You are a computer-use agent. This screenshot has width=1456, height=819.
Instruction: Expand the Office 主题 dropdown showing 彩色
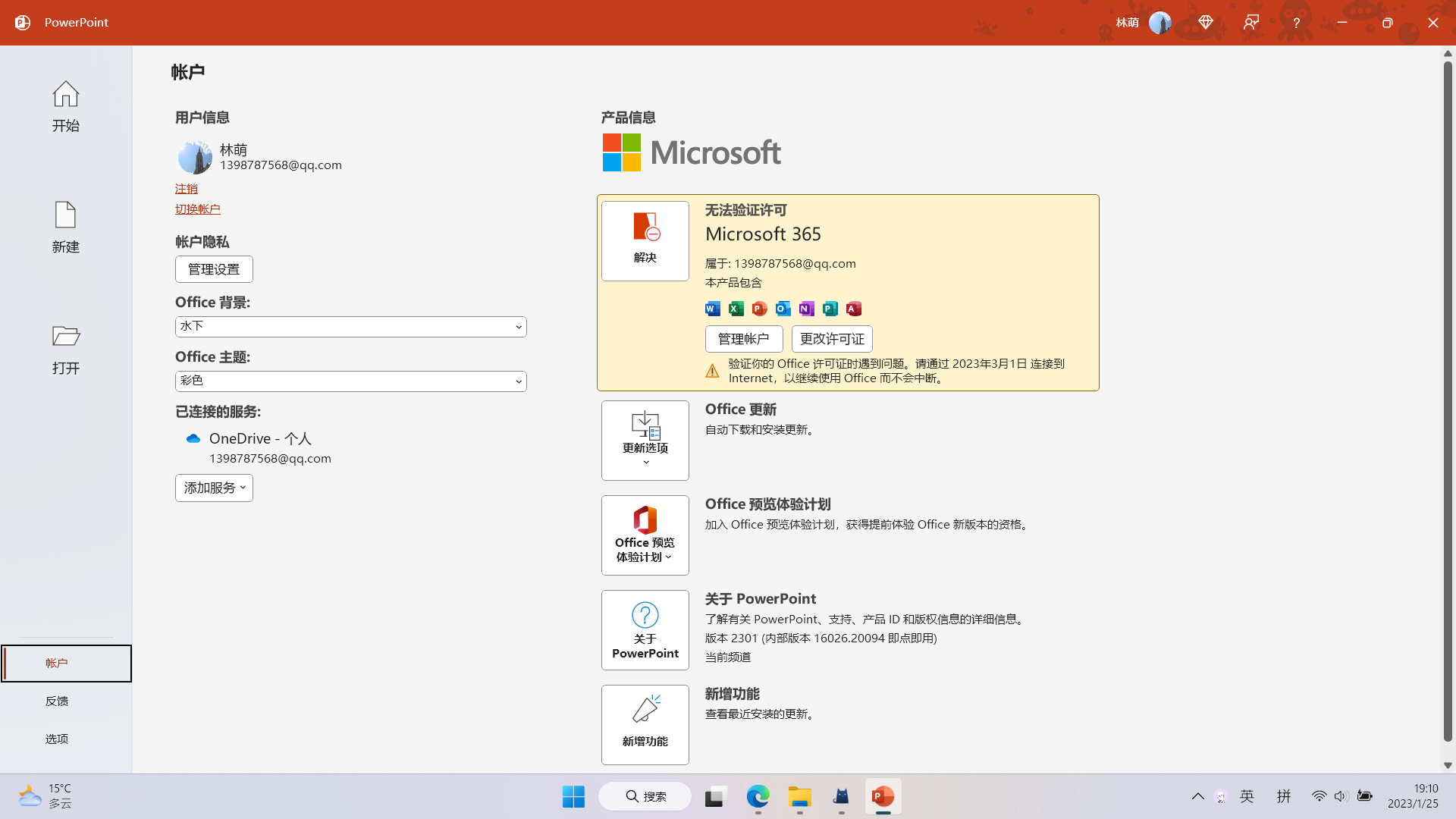[x=350, y=381]
